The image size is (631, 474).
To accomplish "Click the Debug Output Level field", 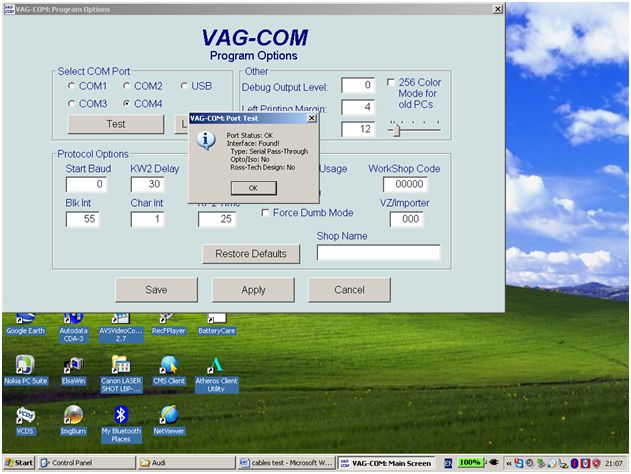I will coord(358,85).
